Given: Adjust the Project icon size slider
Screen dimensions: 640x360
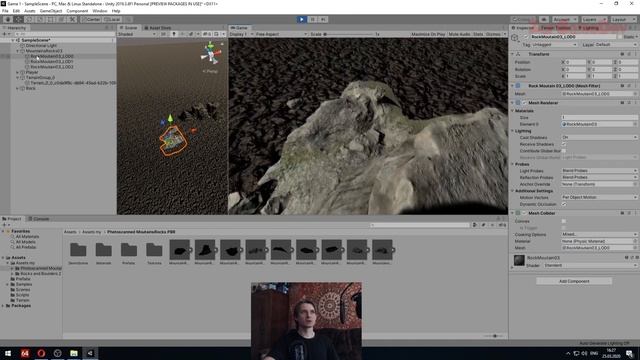Looking at the screenshot, I should point(493,336).
